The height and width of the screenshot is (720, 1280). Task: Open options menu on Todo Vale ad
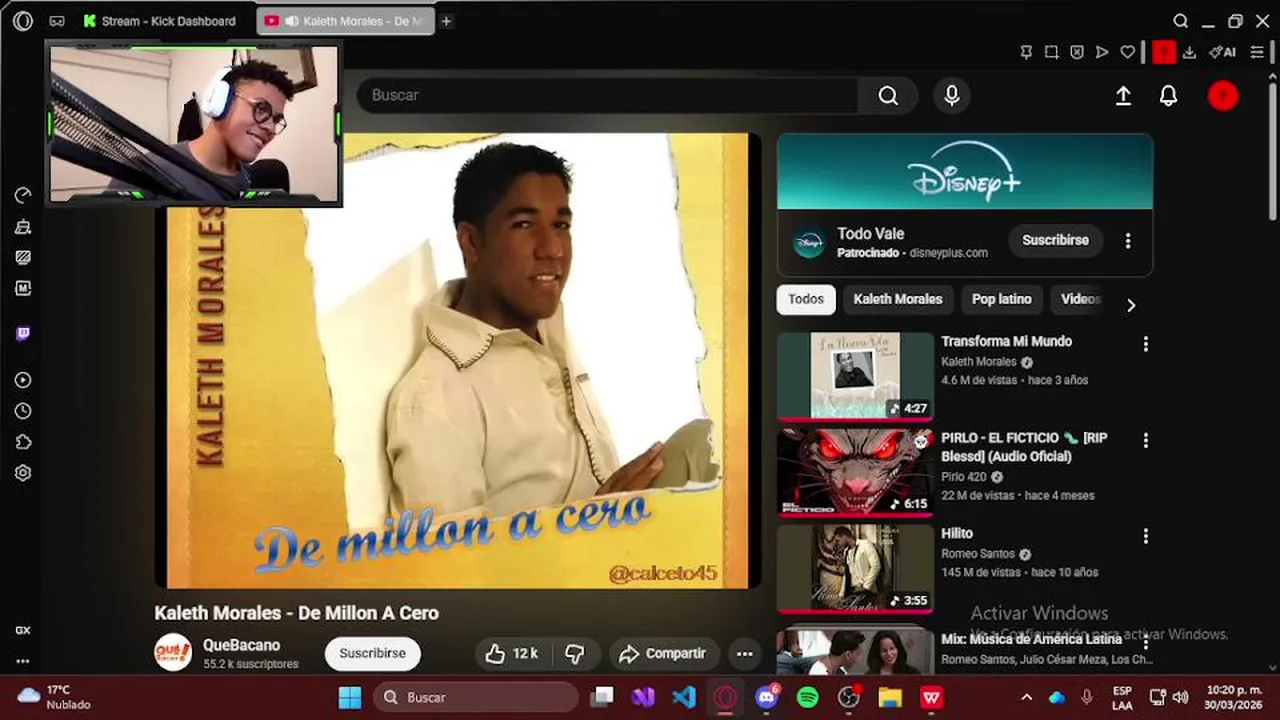1128,241
